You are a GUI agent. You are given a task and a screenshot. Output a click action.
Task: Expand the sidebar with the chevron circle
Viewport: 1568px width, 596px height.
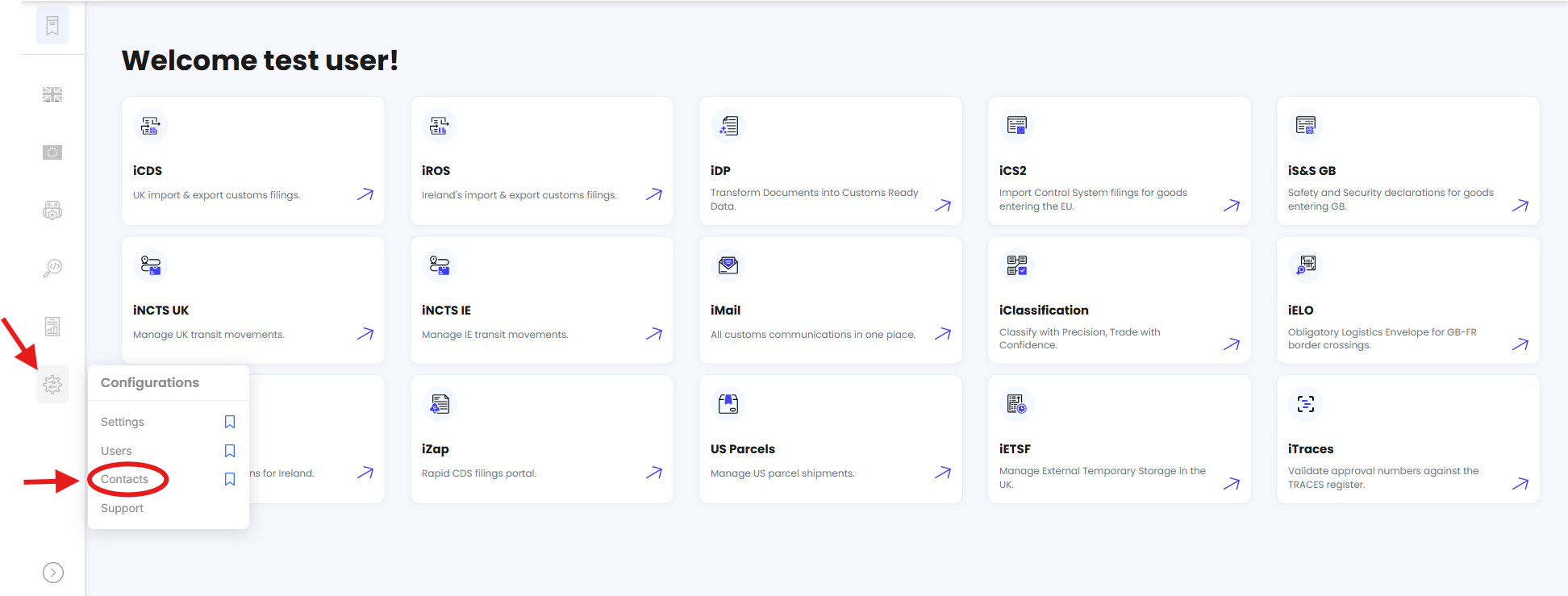(x=53, y=573)
